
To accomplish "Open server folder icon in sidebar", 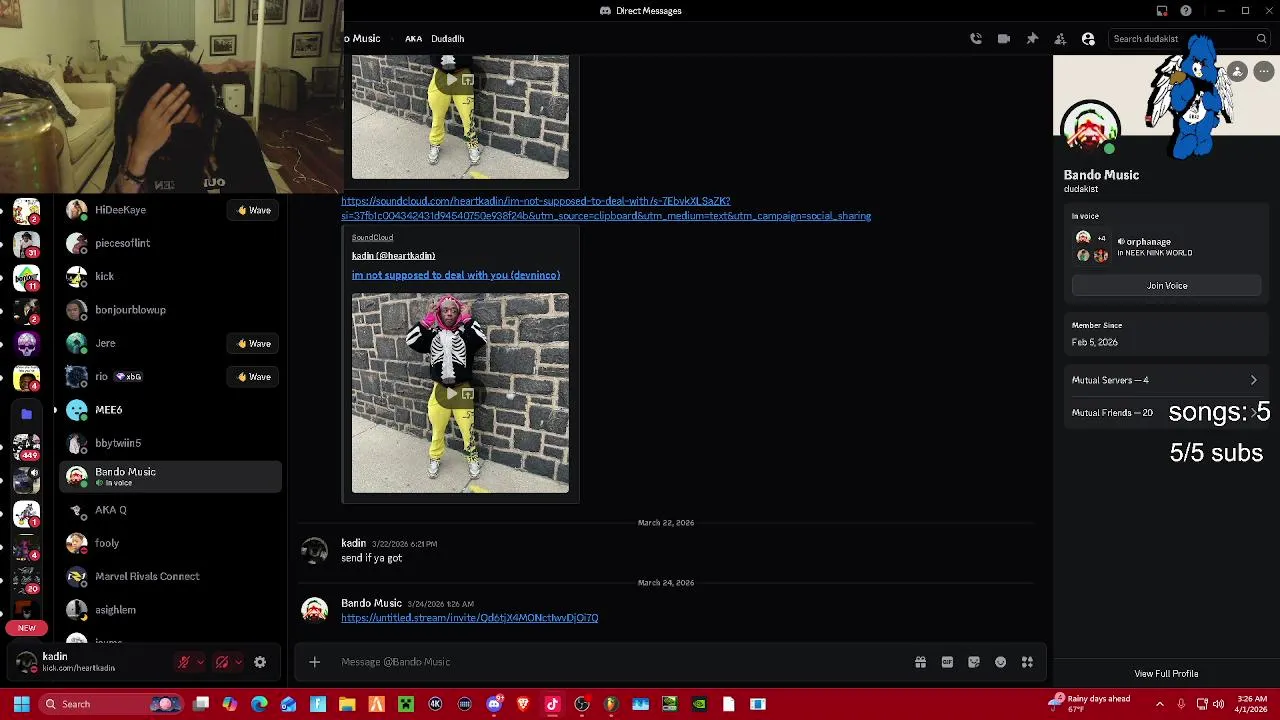I will click(x=27, y=413).
